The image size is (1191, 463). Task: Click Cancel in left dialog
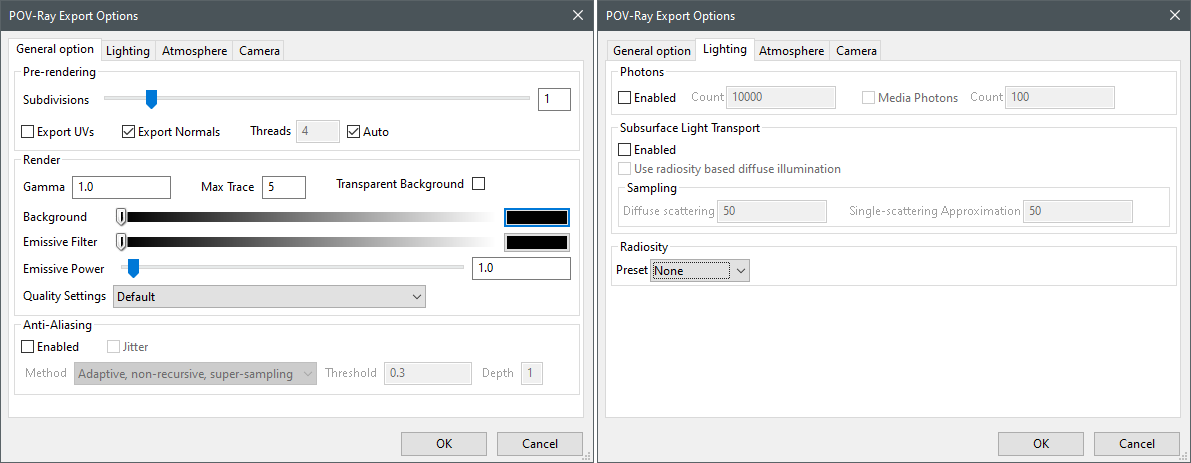coord(540,444)
